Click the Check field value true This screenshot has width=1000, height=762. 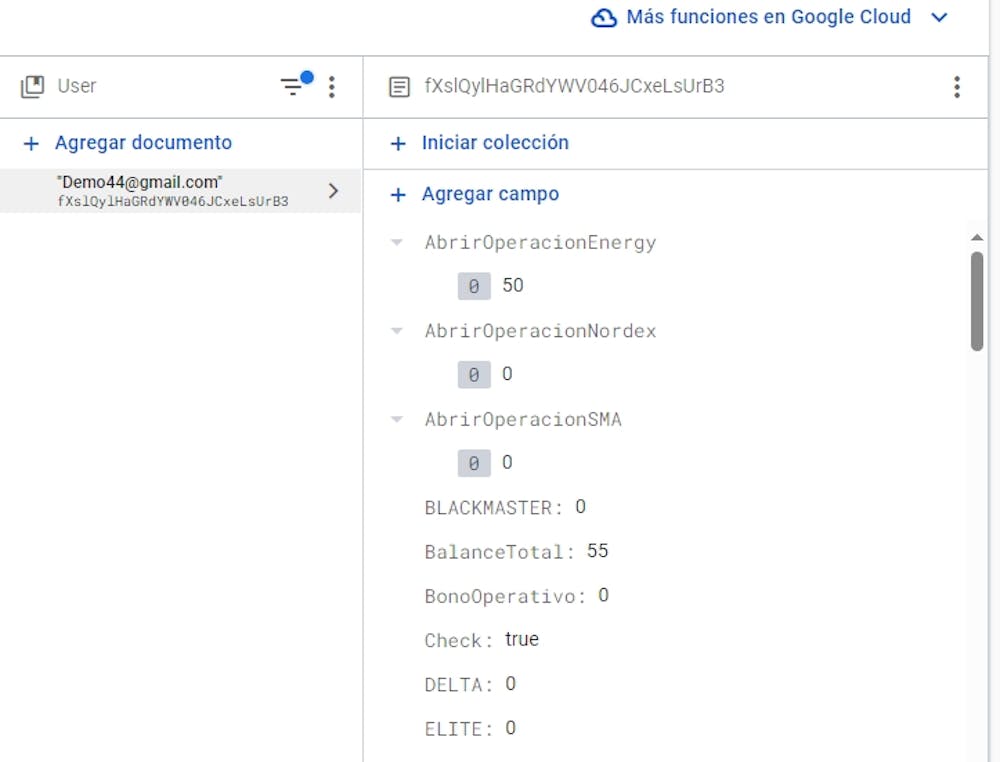tap(522, 640)
